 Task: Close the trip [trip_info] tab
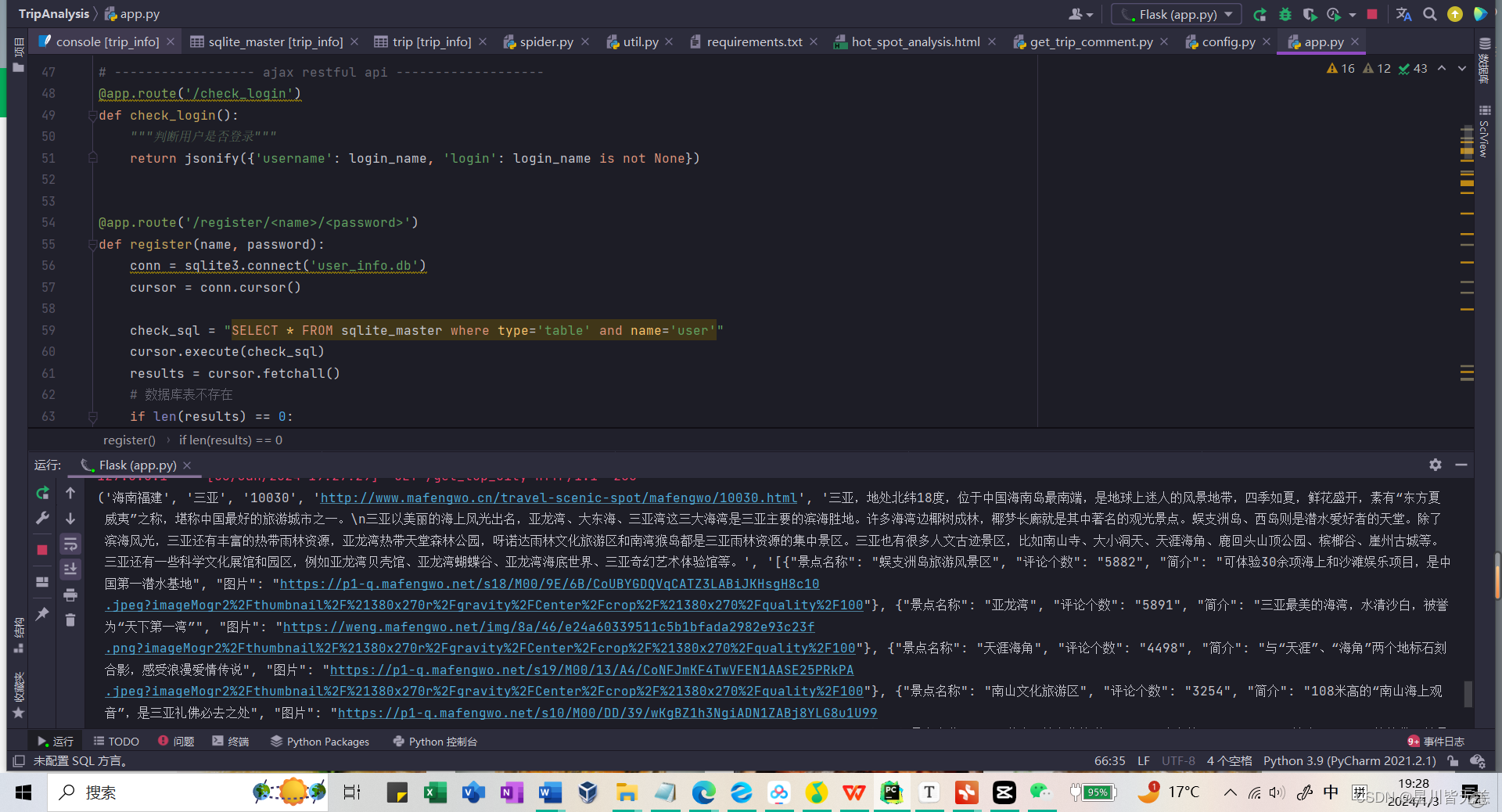click(483, 41)
